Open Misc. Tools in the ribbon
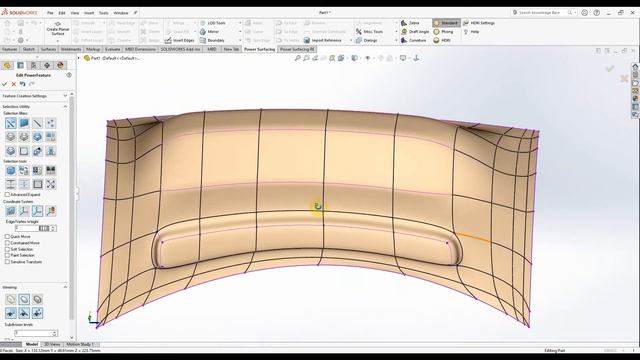This screenshot has width=640, height=360. [x=369, y=31]
